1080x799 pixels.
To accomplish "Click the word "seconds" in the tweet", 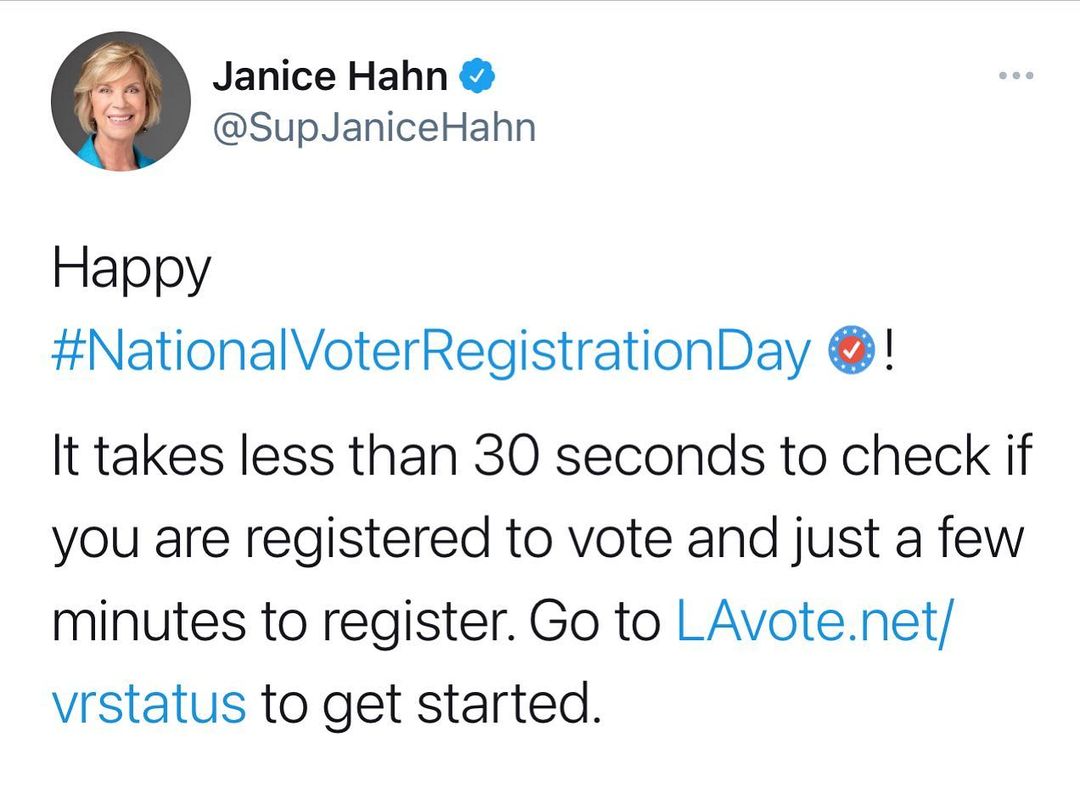I will pyautogui.click(x=670, y=457).
